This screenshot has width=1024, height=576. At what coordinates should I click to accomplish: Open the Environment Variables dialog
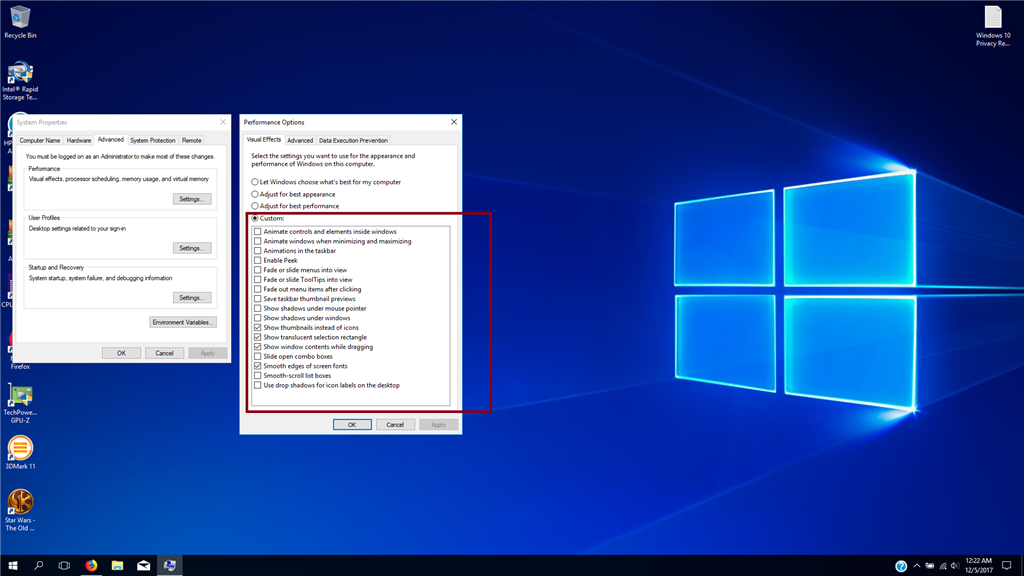183,322
